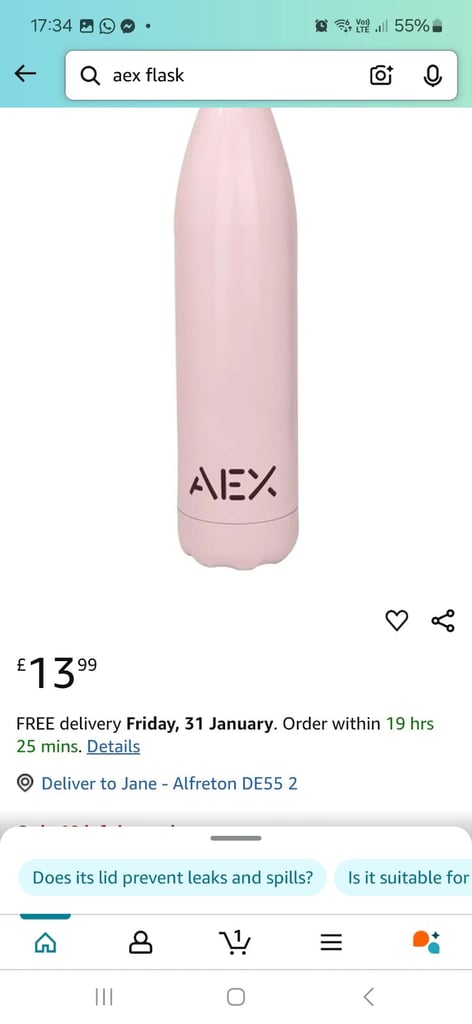The image size is (472, 1024).
Task: Open the hamburger menu tab
Action: click(331, 942)
